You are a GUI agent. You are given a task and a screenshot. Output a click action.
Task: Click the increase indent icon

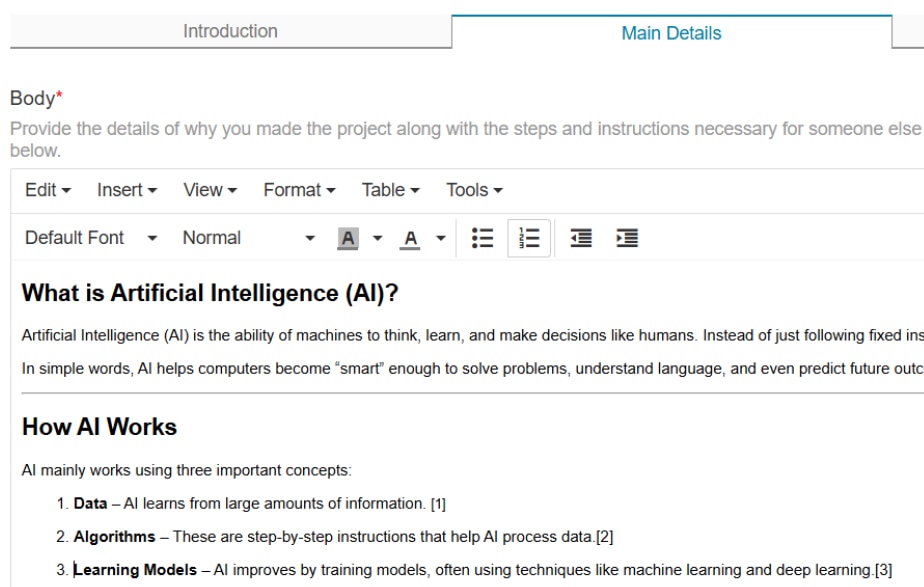click(627, 238)
